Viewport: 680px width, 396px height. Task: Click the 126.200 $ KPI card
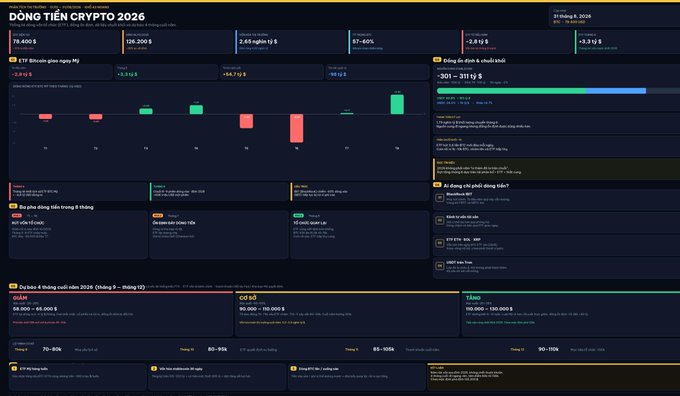(177, 42)
